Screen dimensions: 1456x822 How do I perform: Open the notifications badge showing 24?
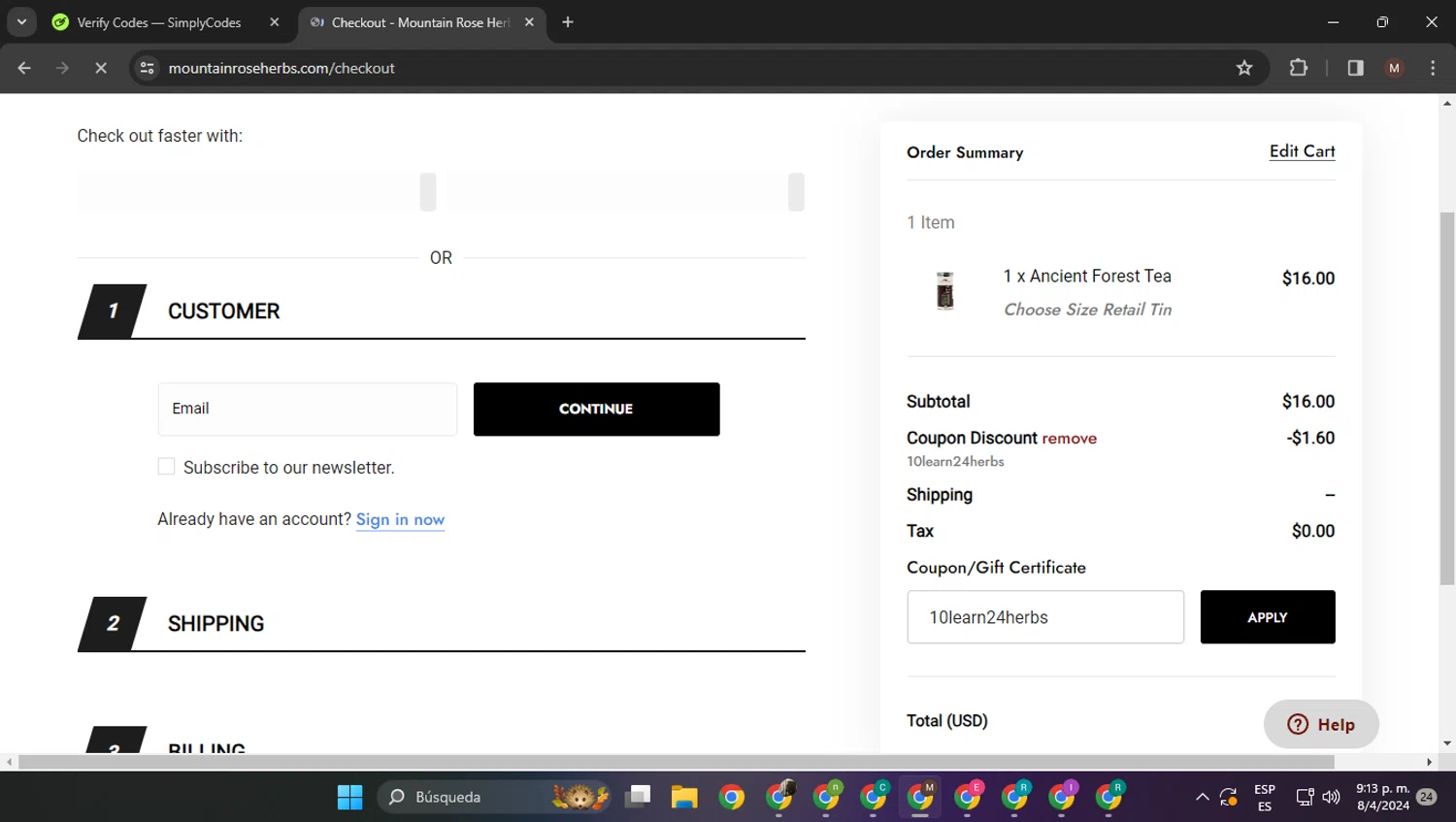point(1426,797)
